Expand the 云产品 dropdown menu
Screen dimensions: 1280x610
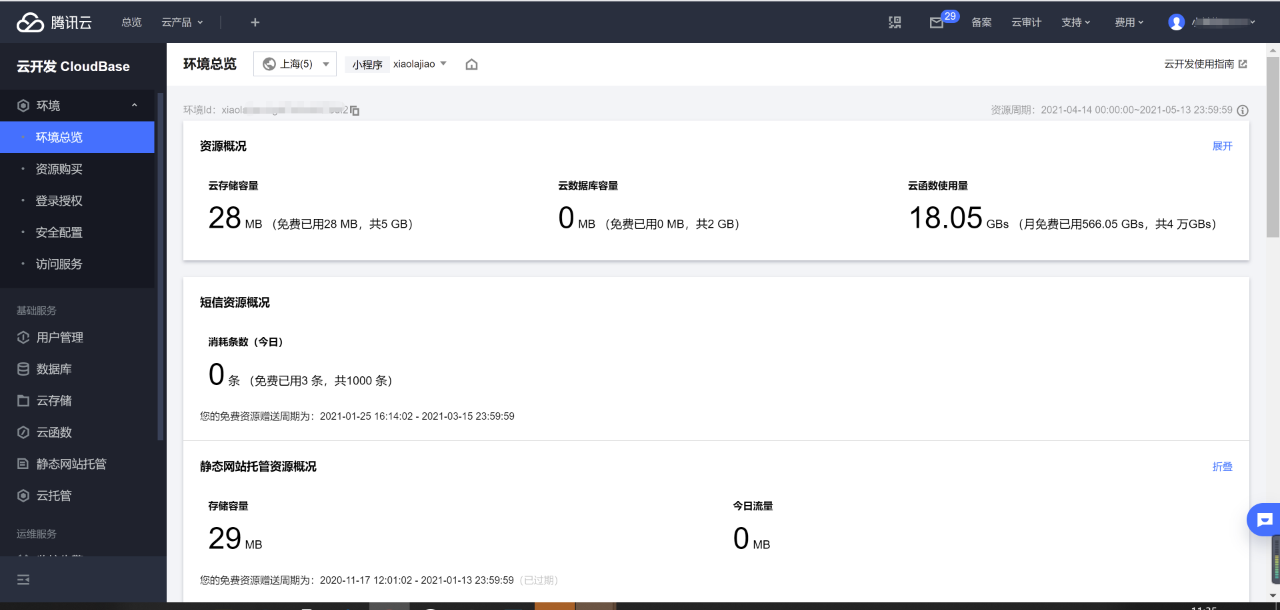(x=182, y=22)
